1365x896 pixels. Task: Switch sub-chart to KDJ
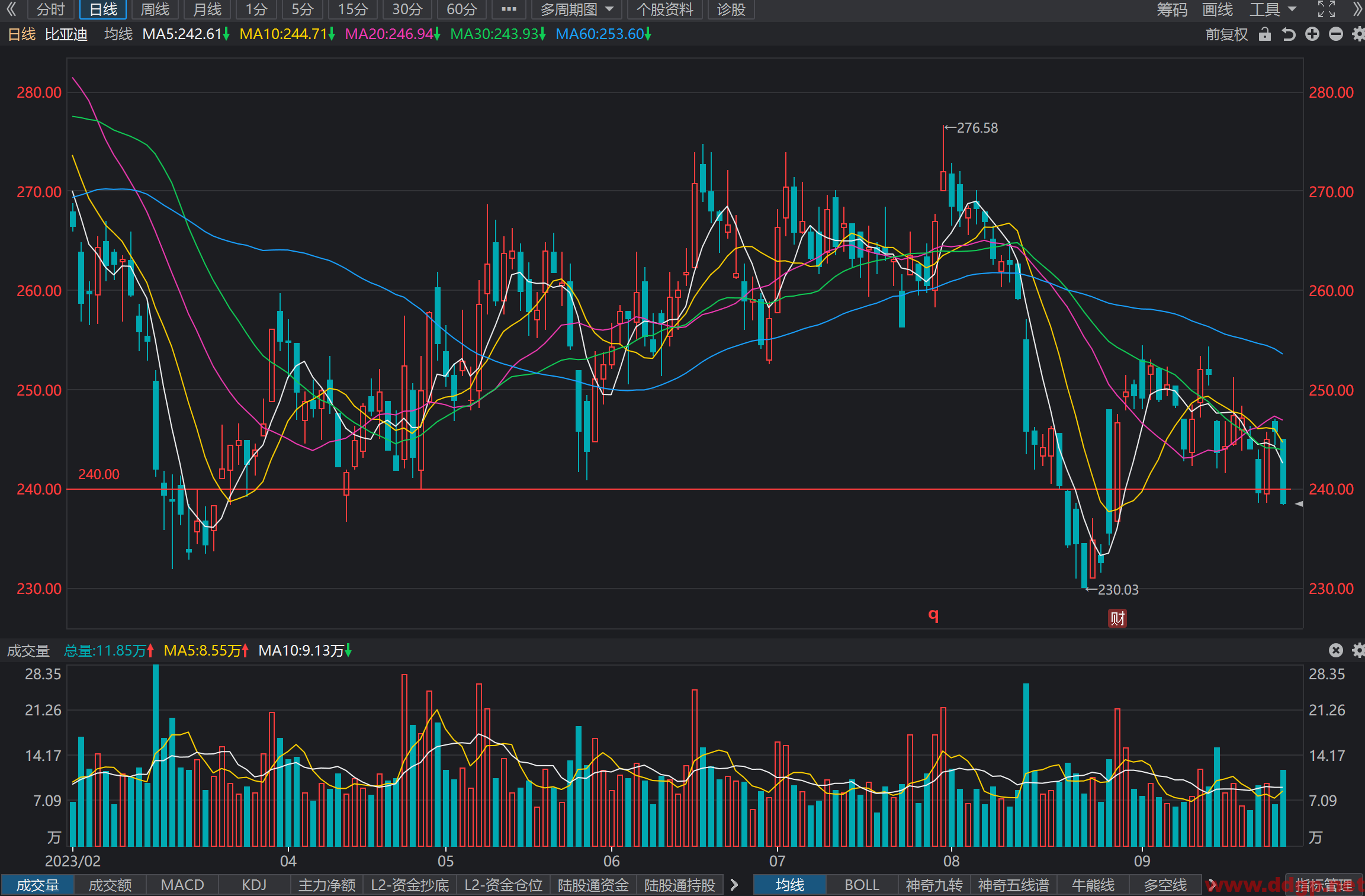click(255, 885)
